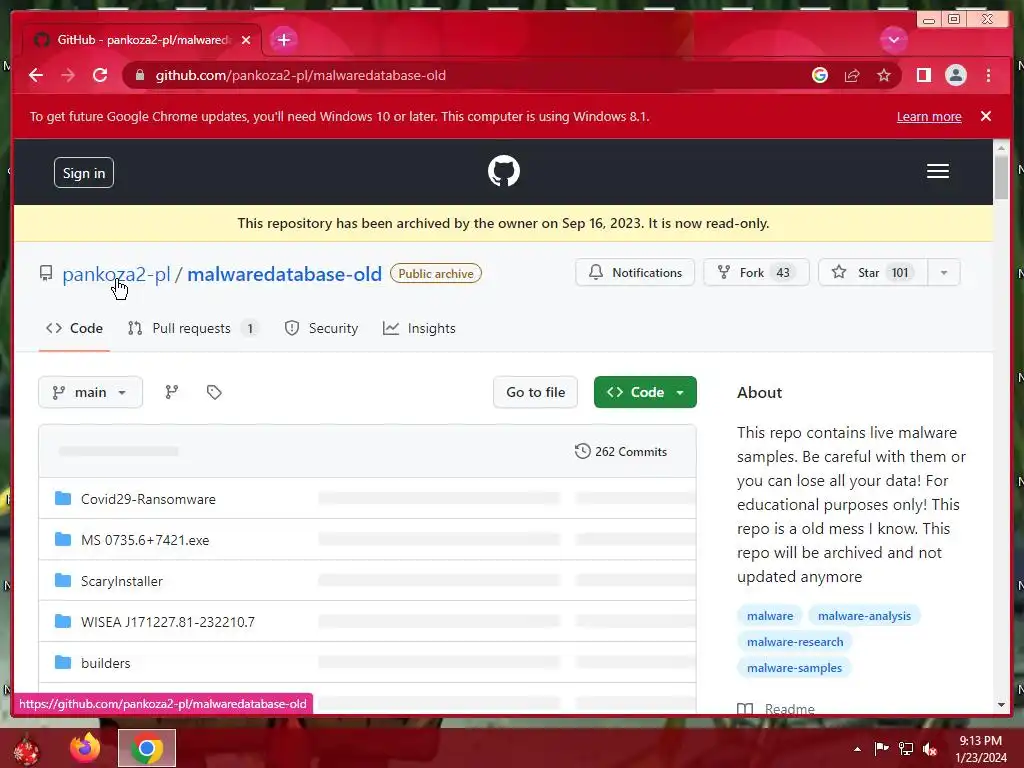The height and width of the screenshot is (768, 1024).
Task: Close the GitHub browser tab
Action: pyautogui.click(x=246, y=40)
